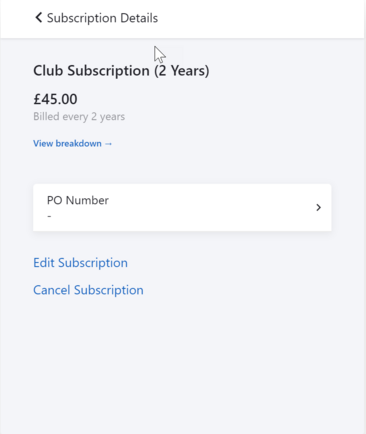This screenshot has height=434, width=366.
Task: Open the PO Number card
Action: [182, 207]
